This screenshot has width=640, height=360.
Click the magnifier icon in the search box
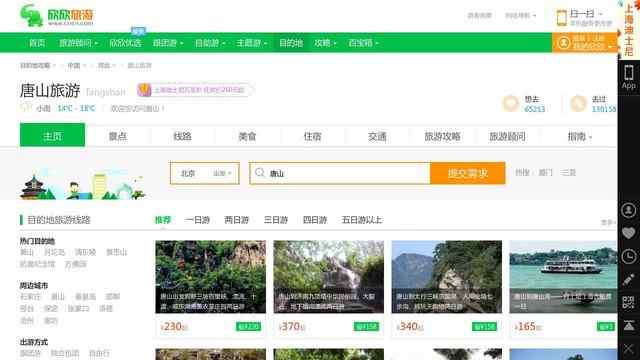(x=260, y=173)
